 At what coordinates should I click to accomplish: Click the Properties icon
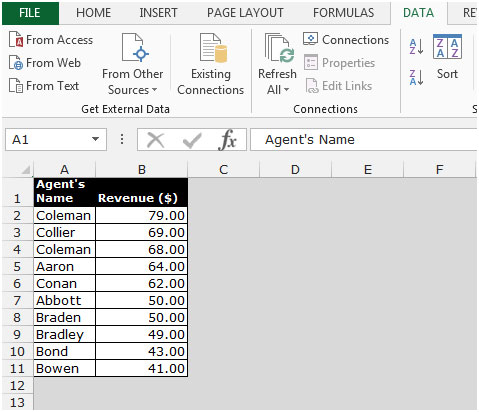pos(311,62)
